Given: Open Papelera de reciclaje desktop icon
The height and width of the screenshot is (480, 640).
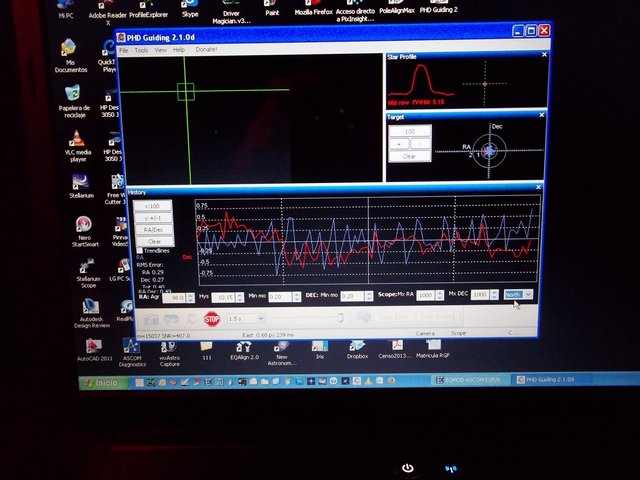Looking at the screenshot, I should click(73, 102).
